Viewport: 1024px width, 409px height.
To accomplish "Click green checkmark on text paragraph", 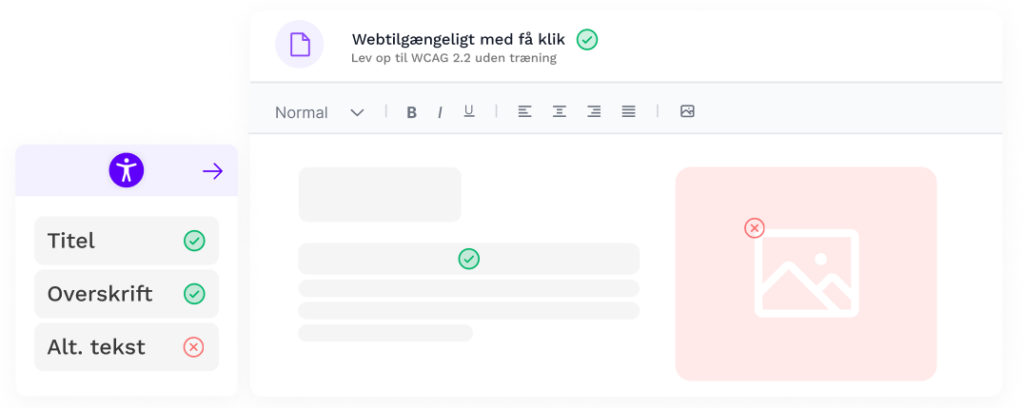I will (x=469, y=259).
